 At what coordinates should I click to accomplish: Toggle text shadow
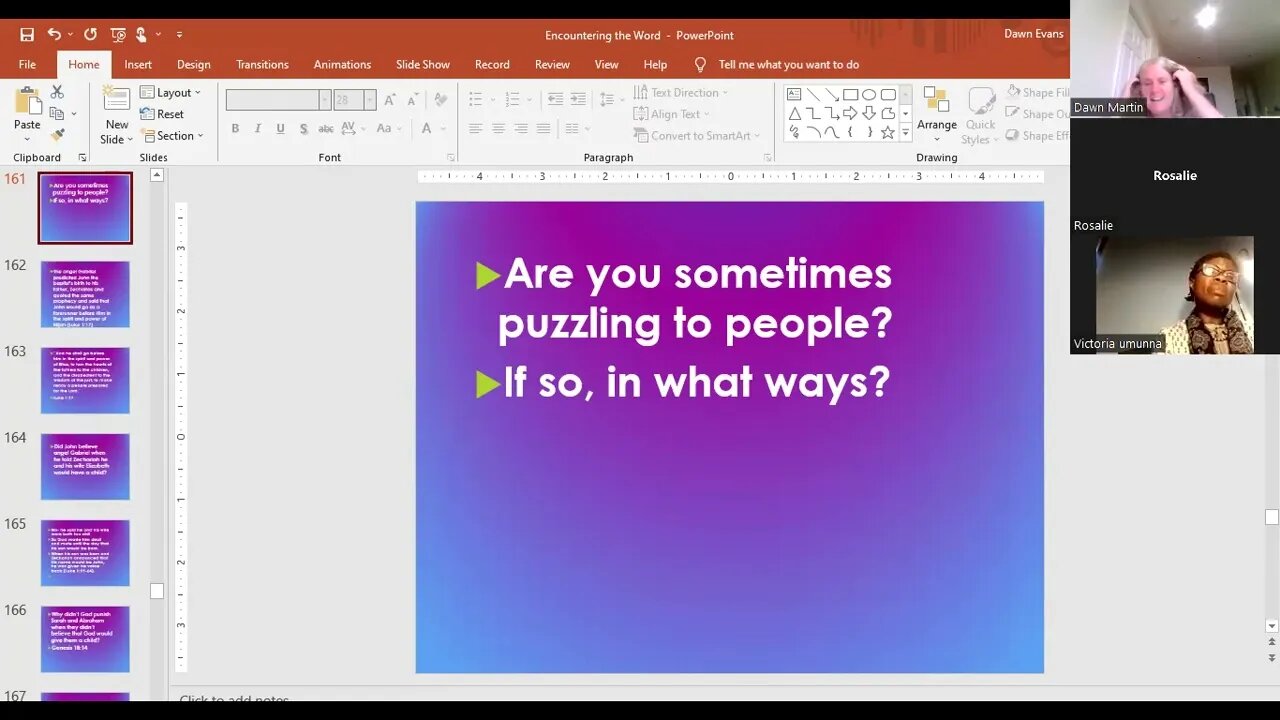tap(303, 128)
